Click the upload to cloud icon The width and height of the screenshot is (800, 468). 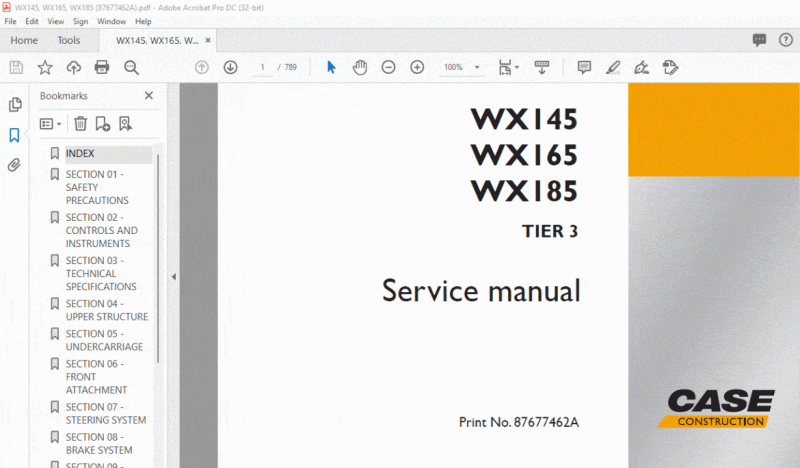(73, 67)
